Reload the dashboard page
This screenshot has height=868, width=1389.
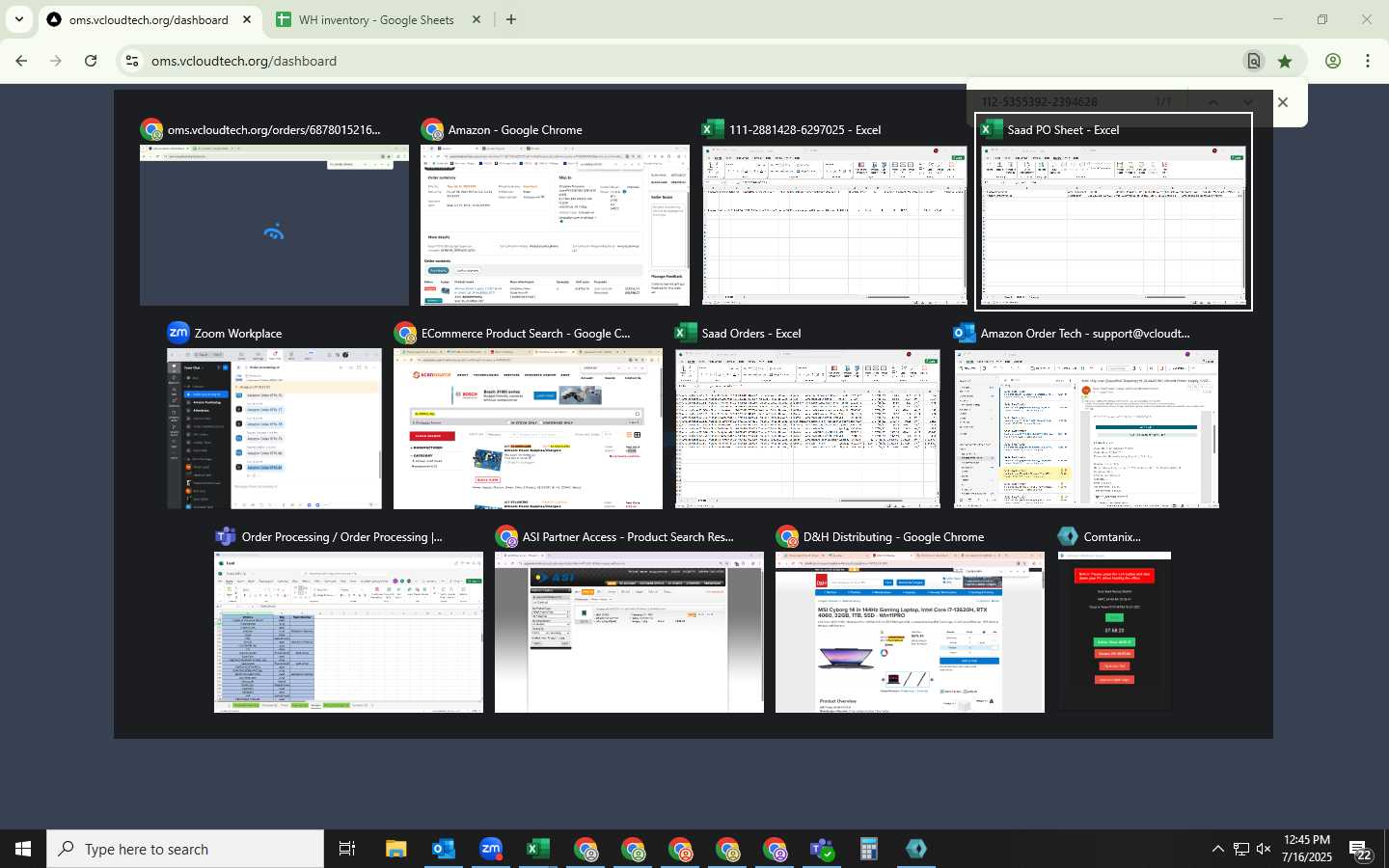91,61
